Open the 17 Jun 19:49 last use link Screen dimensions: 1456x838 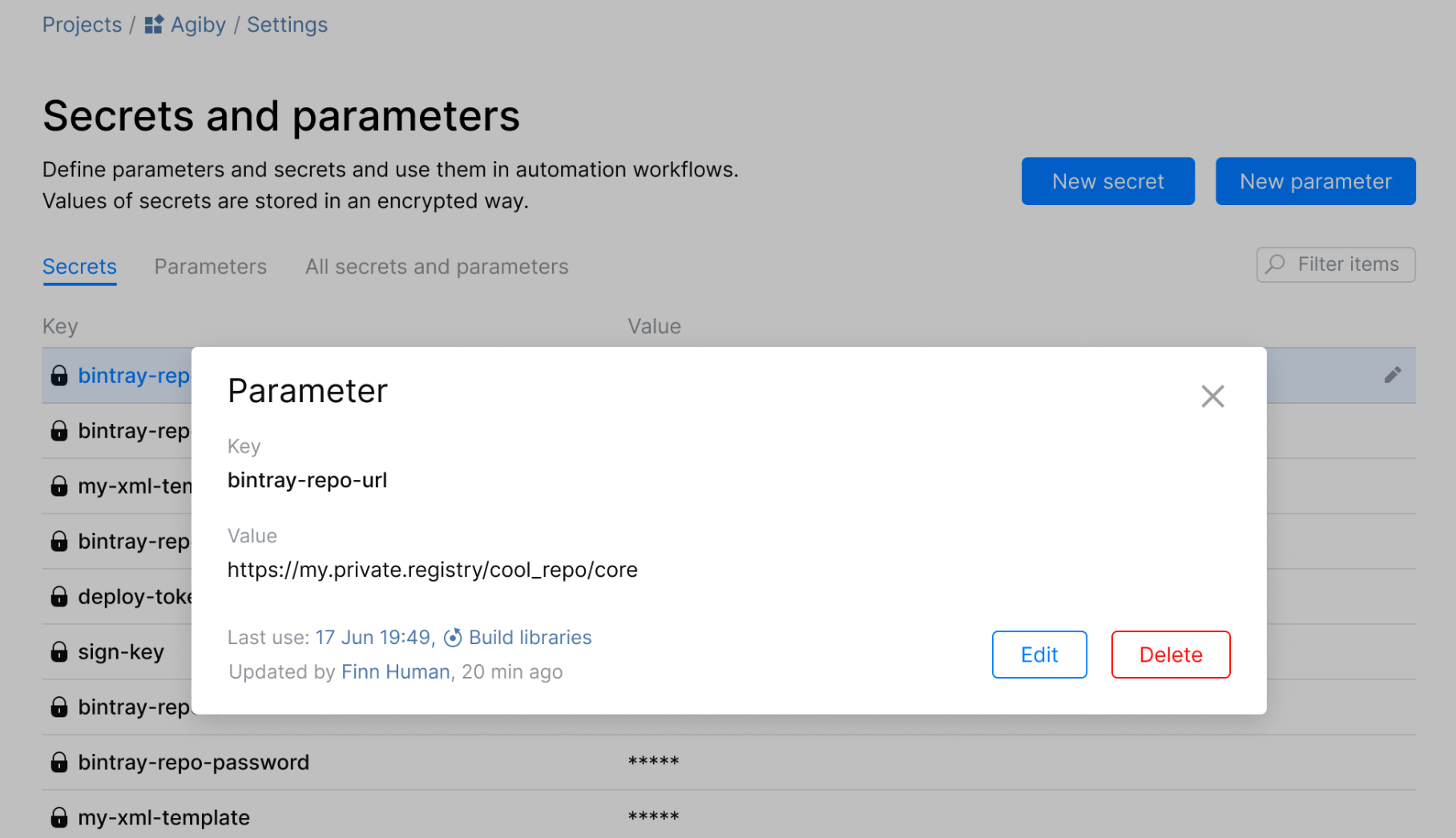coord(373,638)
